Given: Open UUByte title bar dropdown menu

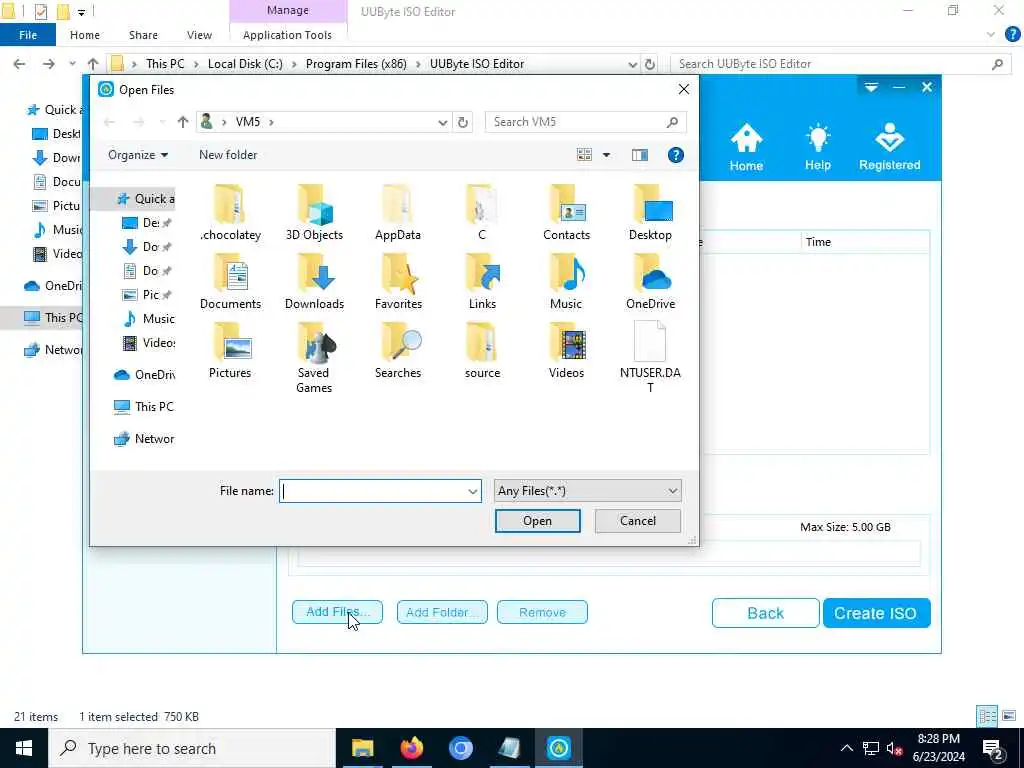Looking at the screenshot, I should 871,87.
